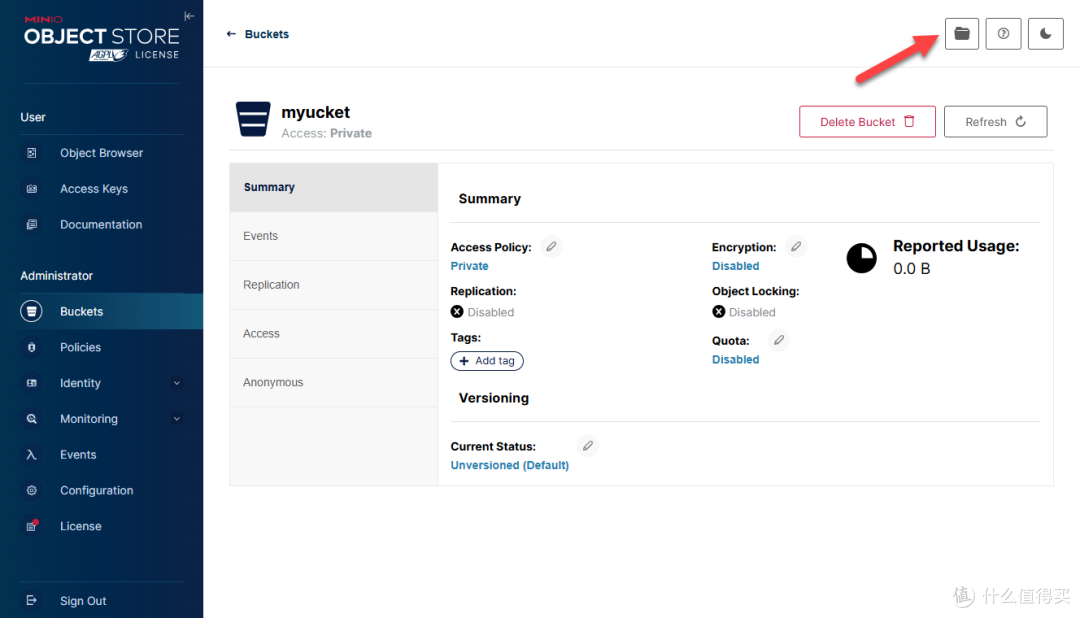This screenshot has height=618, width=1080.
Task: Click the MinIO Object Store logo
Action: [x=101, y=40]
